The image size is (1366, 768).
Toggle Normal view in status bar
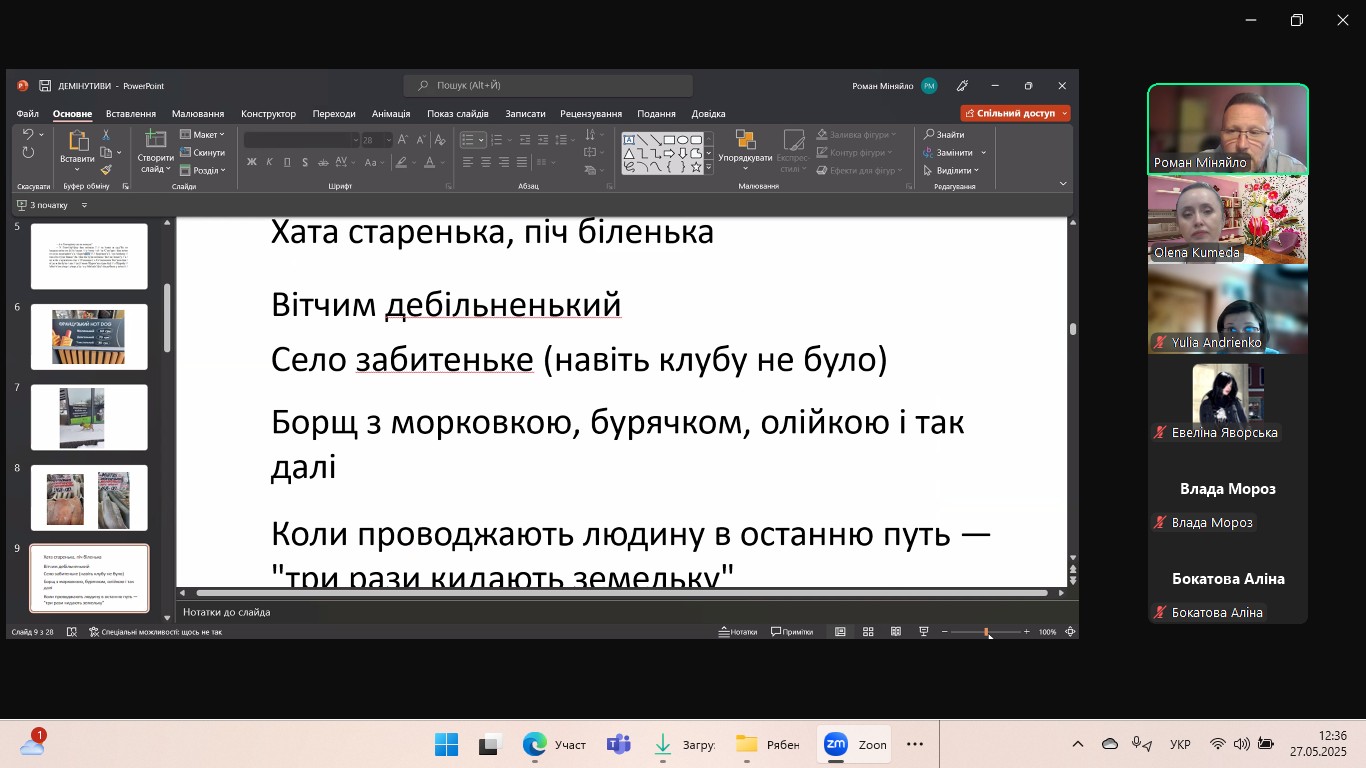click(x=840, y=632)
